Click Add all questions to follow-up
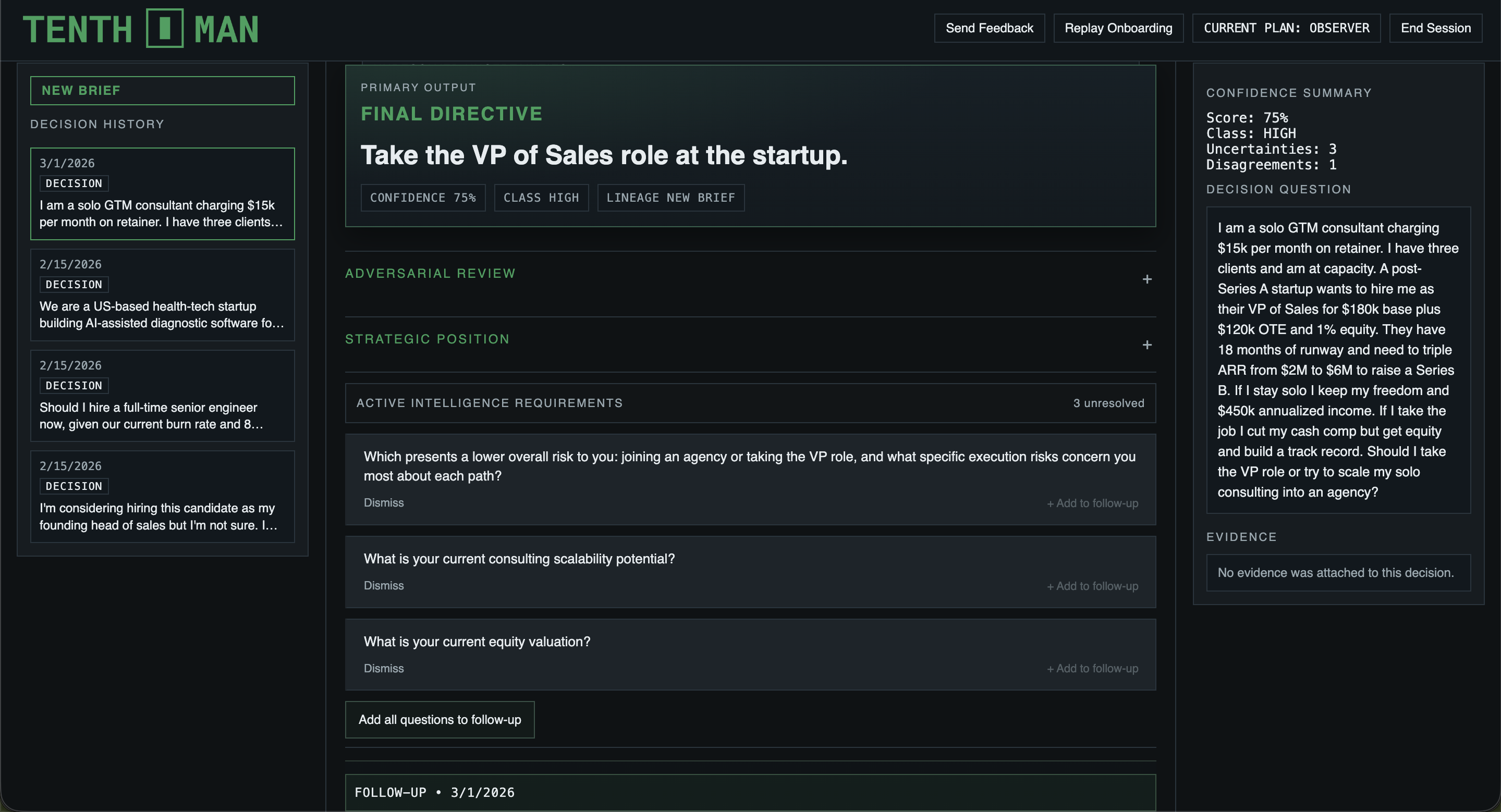The height and width of the screenshot is (812, 1501). point(440,720)
